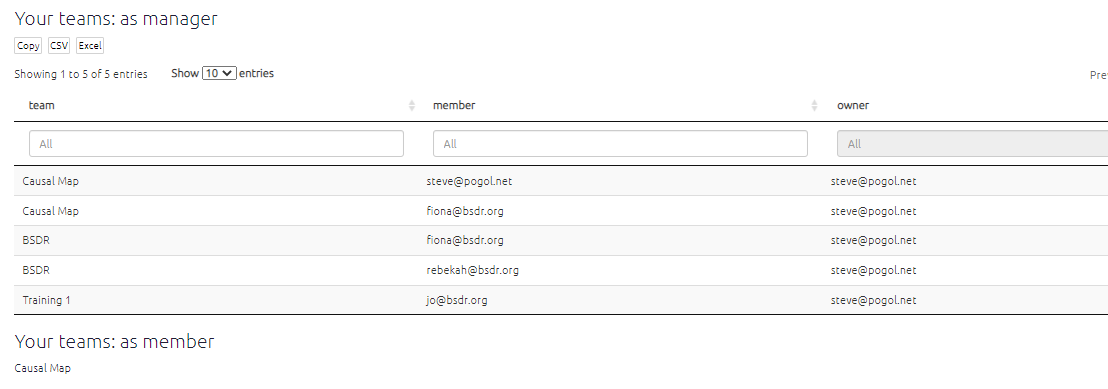1108x389 pixels.
Task: Copy the table with Copy button
Action: (28, 46)
